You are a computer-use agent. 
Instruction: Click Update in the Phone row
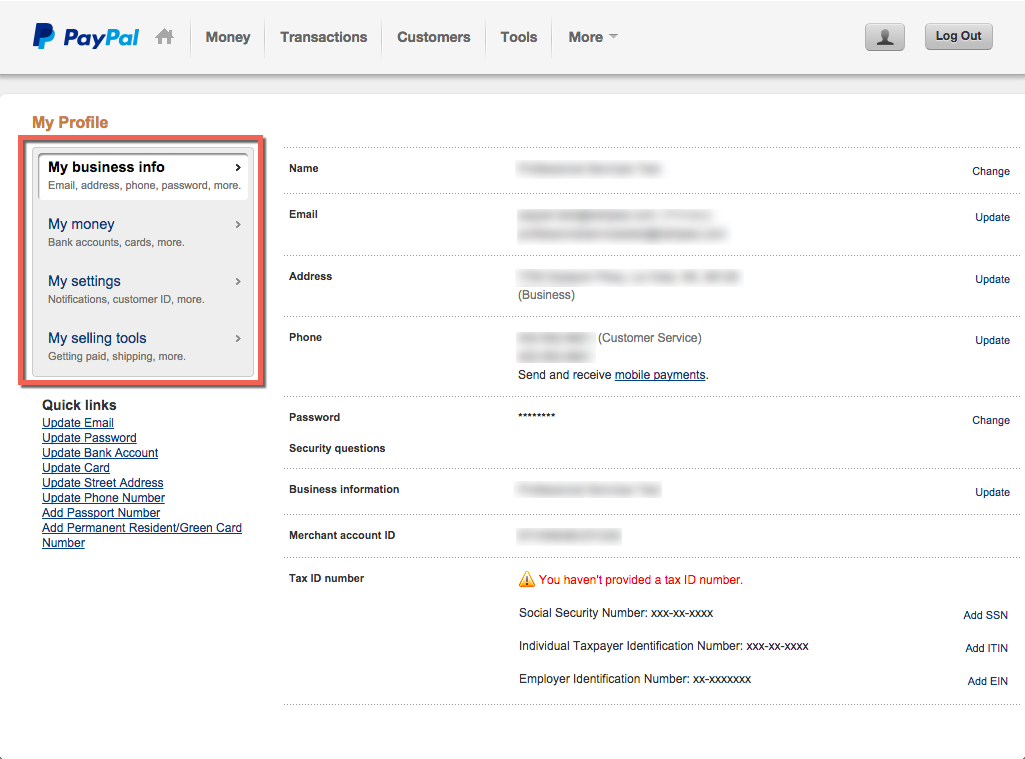[x=992, y=340]
